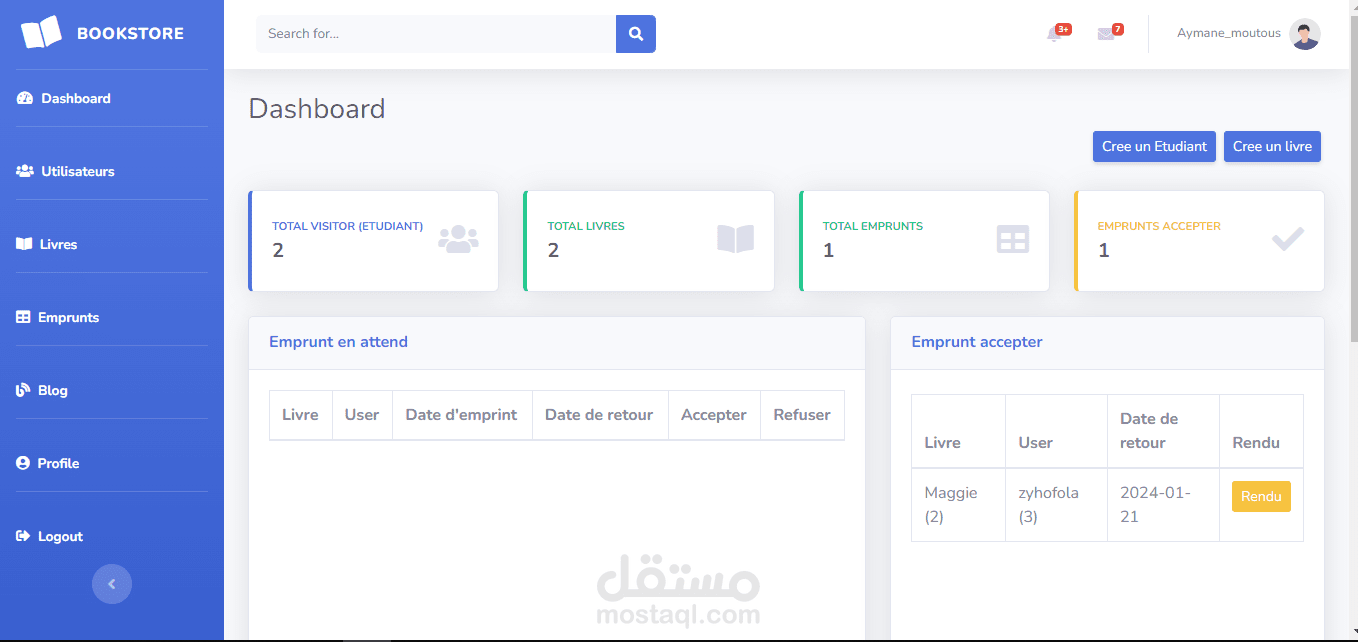This screenshot has width=1358, height=642.
Task: Click the Total Livres label
Action: tap(586, 226)
